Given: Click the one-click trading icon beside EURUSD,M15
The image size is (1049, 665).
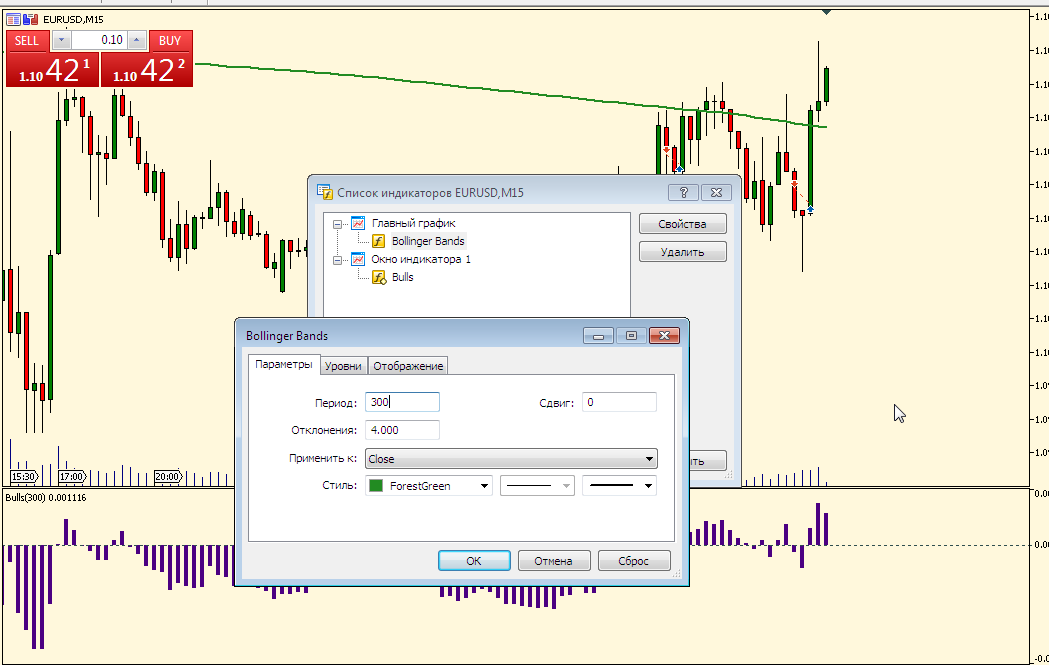Looking at the screenshot, I should coord(31,19).
